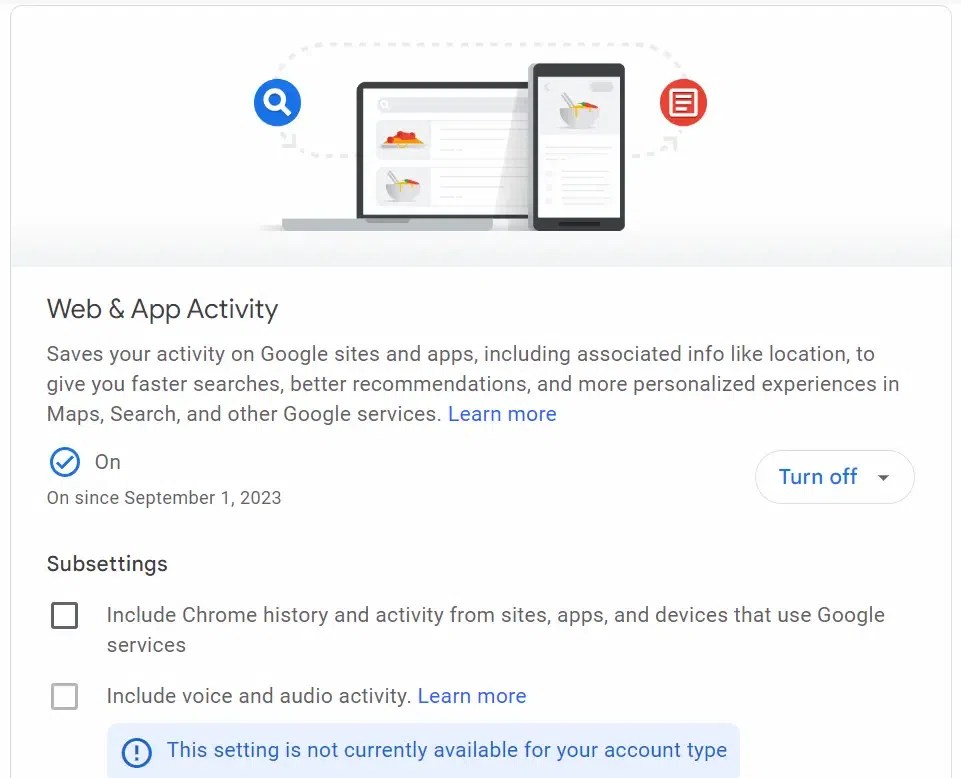This screenshot has width=961, height=778.
Task: Click the Web & App Activity heading
Action: click(162, 309)
